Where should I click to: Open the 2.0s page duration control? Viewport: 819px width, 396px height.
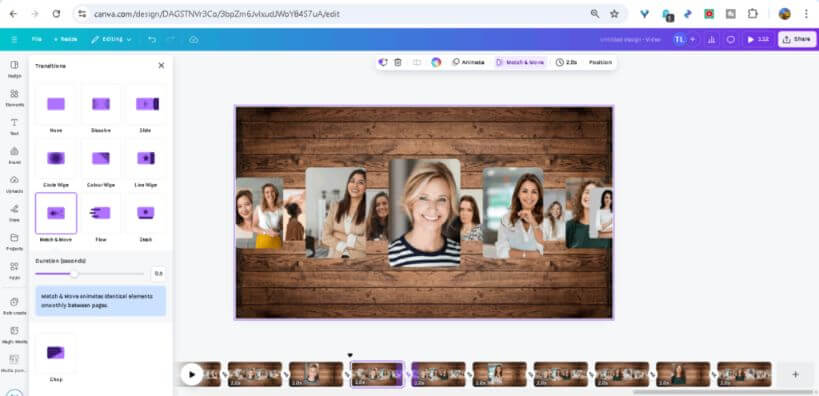(x=566, y=62)
